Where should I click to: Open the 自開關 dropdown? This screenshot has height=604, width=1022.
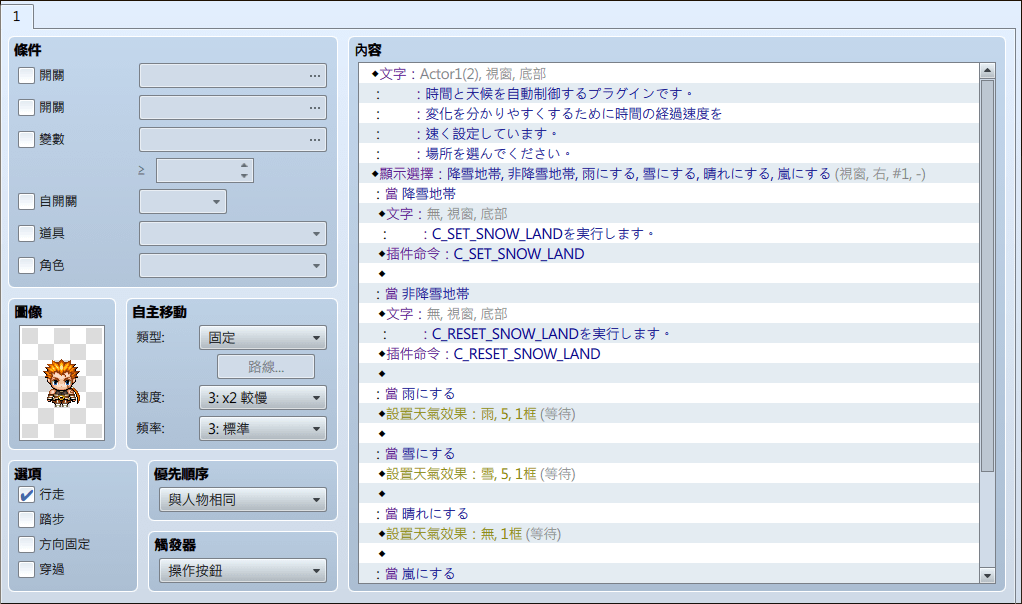tap(183, 201)
